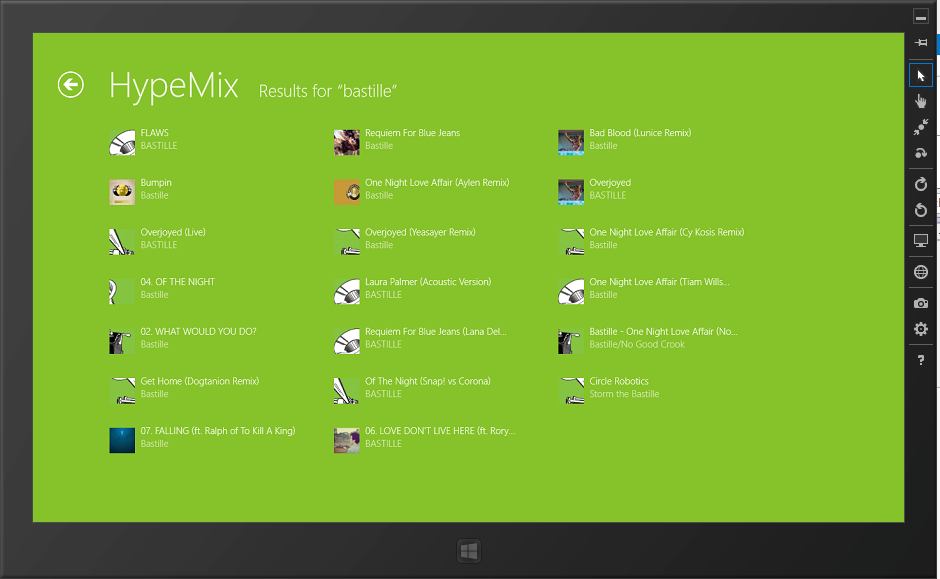Screen dimensions: 940x579
Task: Click the back arrow next to HypeMix
Action: [70, 85]
